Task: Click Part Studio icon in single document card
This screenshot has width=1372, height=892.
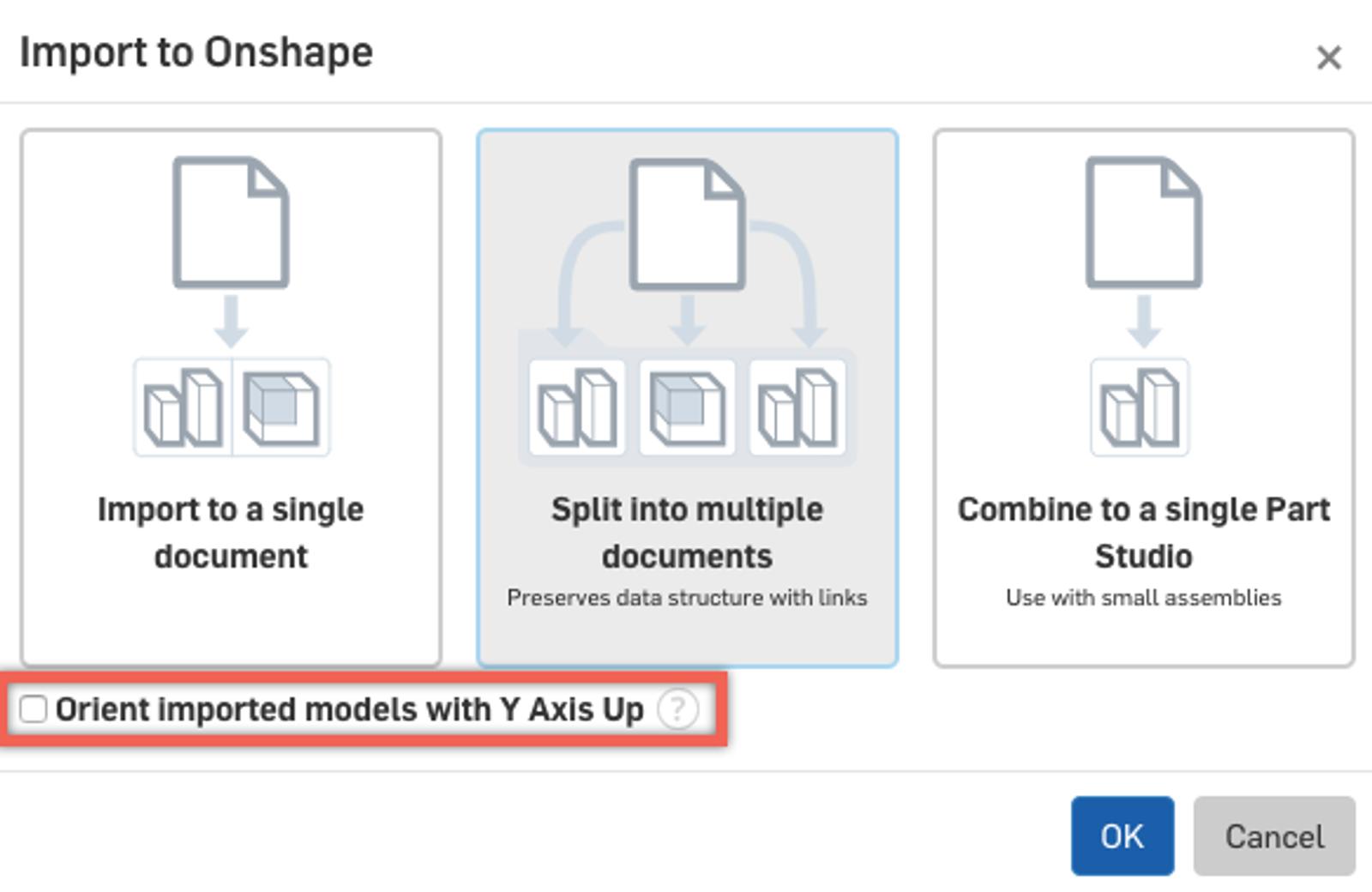Action: [x=183, y=407]
